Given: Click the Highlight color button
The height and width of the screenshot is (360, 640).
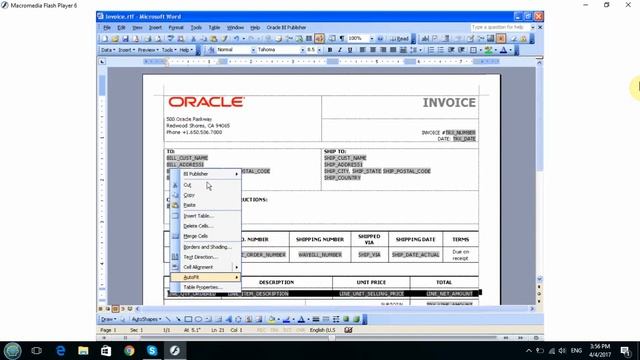Looking at the screenshot, I should [488, 50].
